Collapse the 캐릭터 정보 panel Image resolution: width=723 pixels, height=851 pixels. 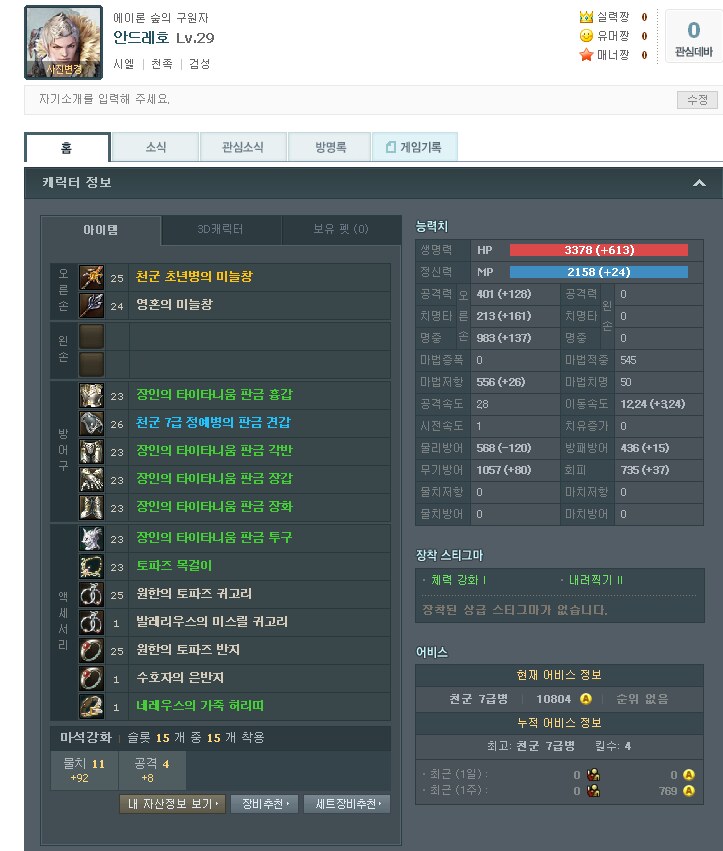pos(699,183)
